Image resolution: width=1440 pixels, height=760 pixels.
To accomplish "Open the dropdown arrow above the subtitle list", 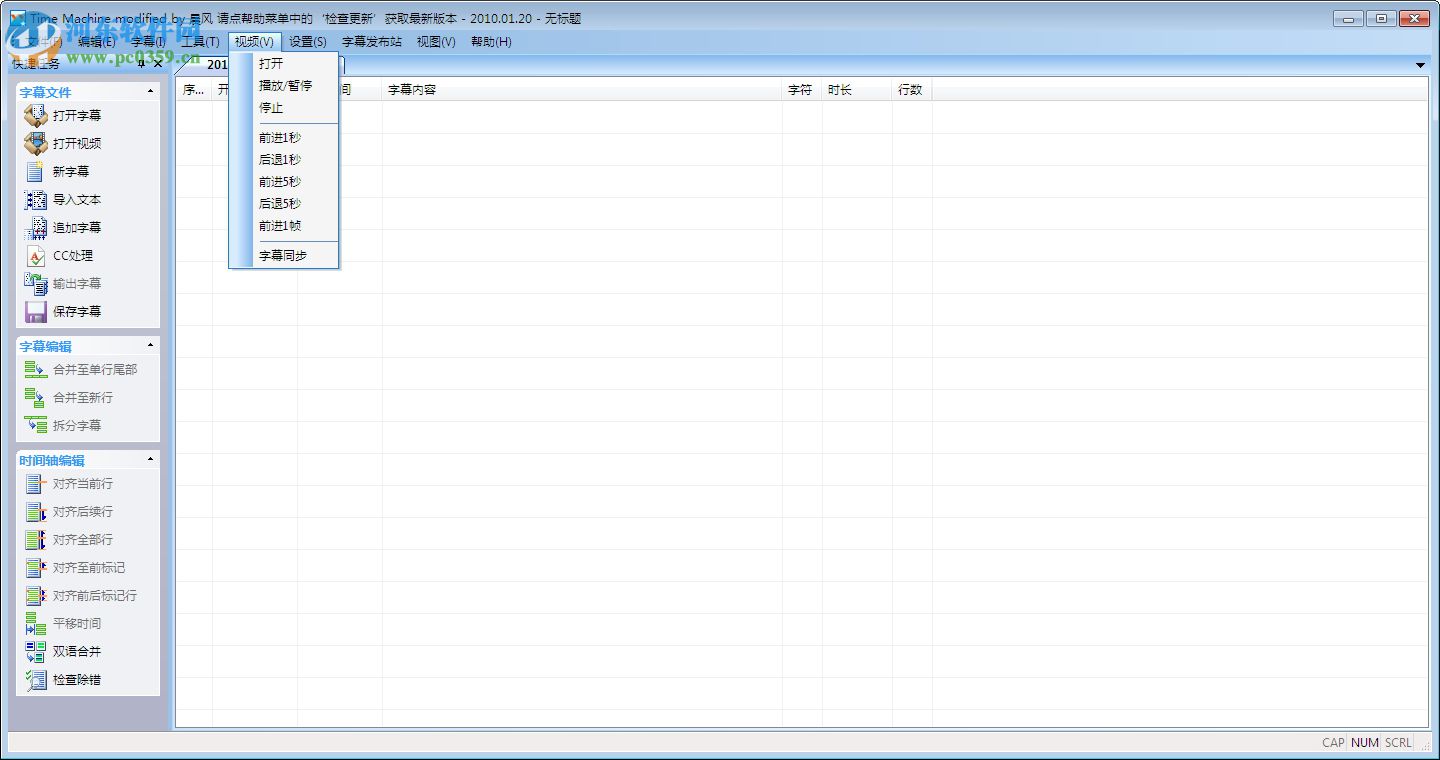I will (1420, 64).
